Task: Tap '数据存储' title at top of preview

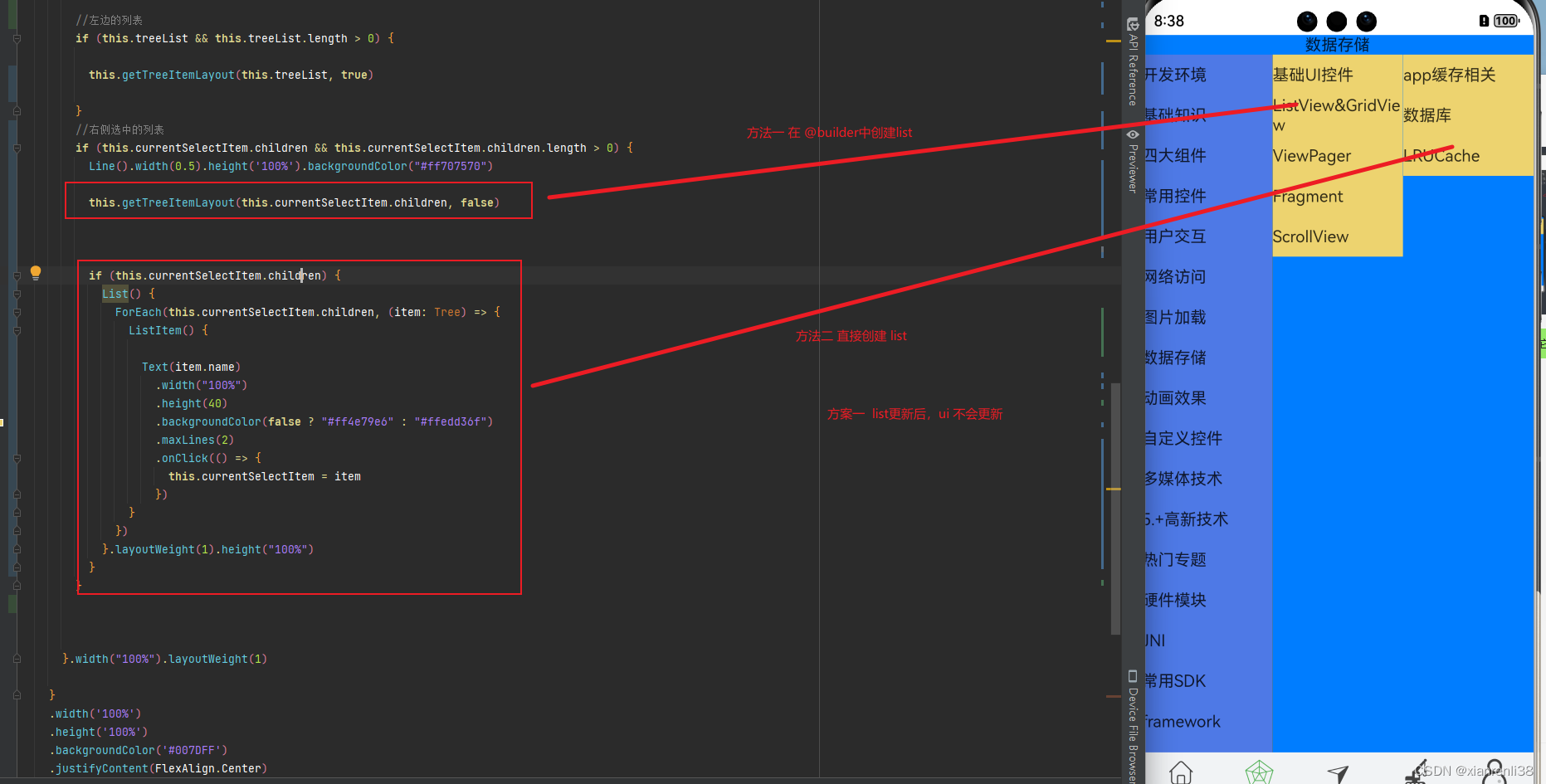Action: (x=1337, y=45)
